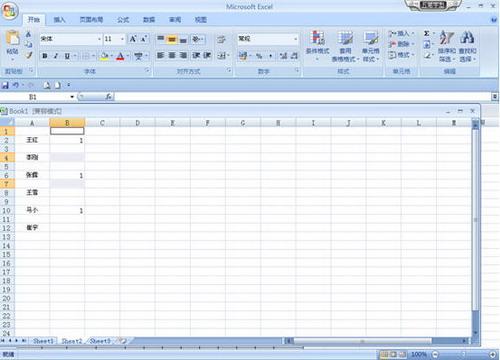500x360 pixels.
Task: Open the font size dropdown
Action: point(122,39)
